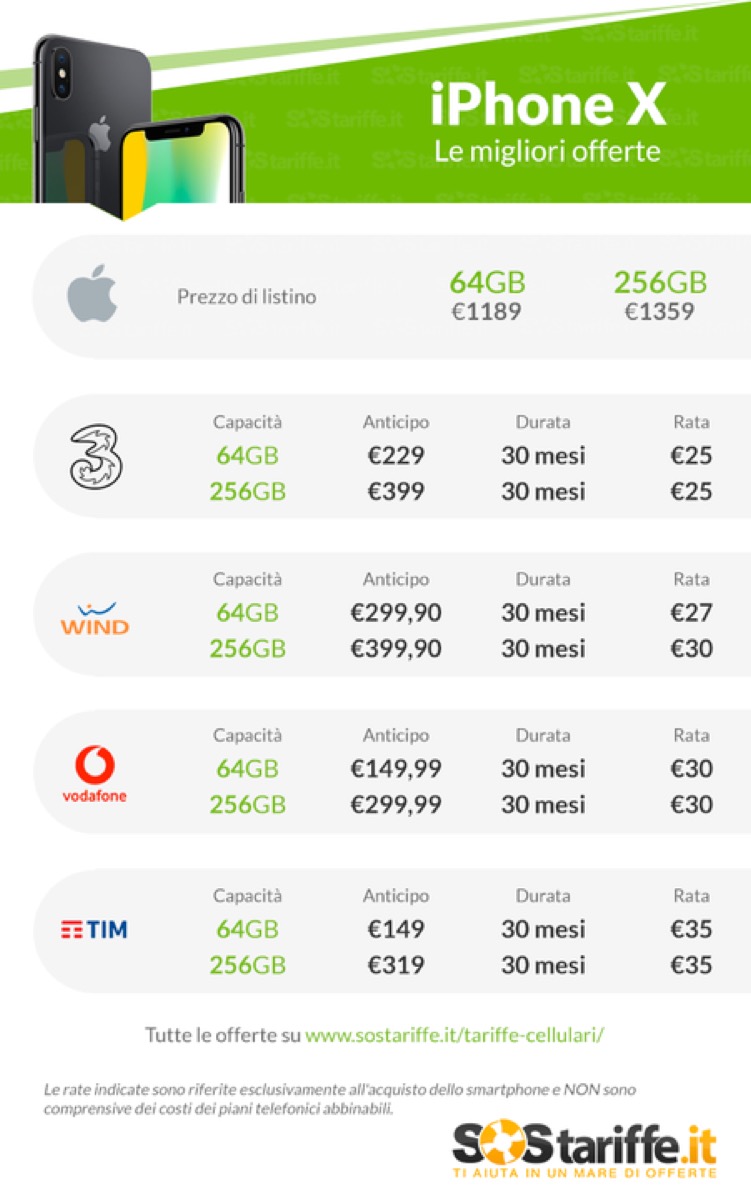Select the 256GB list price €1359

point(659,312)
